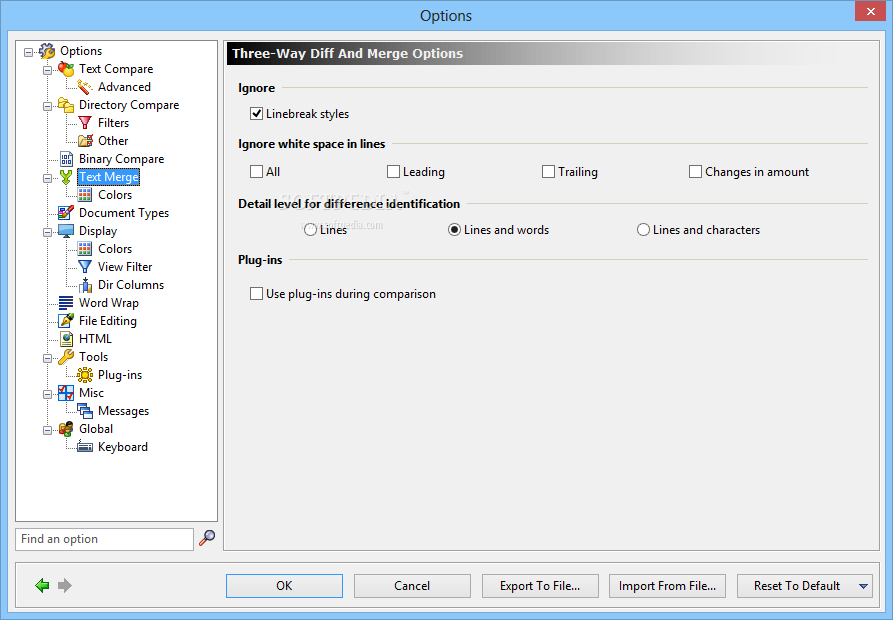Enable the Leading white space checkbox

point(393,172)
